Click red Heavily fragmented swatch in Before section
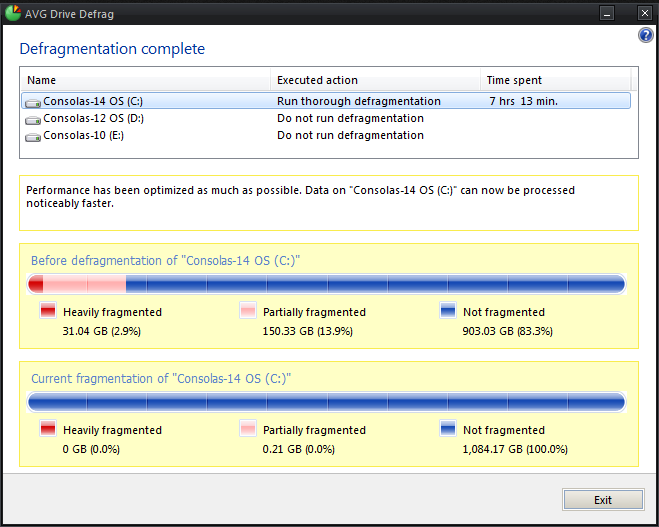 pos(48,310)
